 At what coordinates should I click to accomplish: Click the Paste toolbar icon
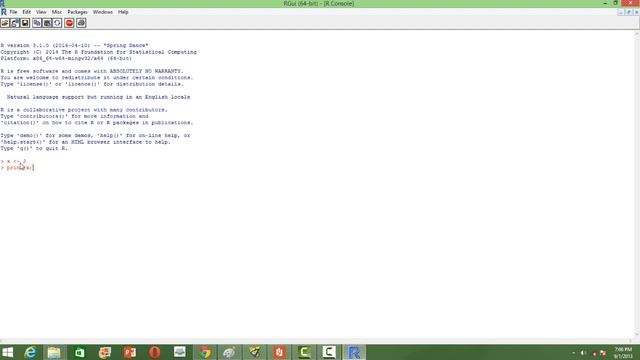47,23
